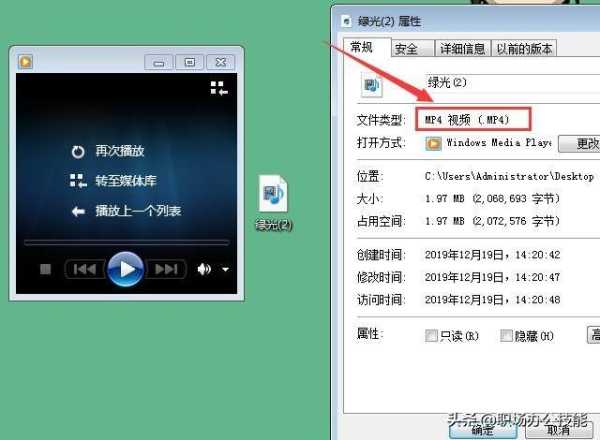This screenshot has width=600, height=440.
Task: Click the 更改 button to change program
Action: tap(579, 143)
